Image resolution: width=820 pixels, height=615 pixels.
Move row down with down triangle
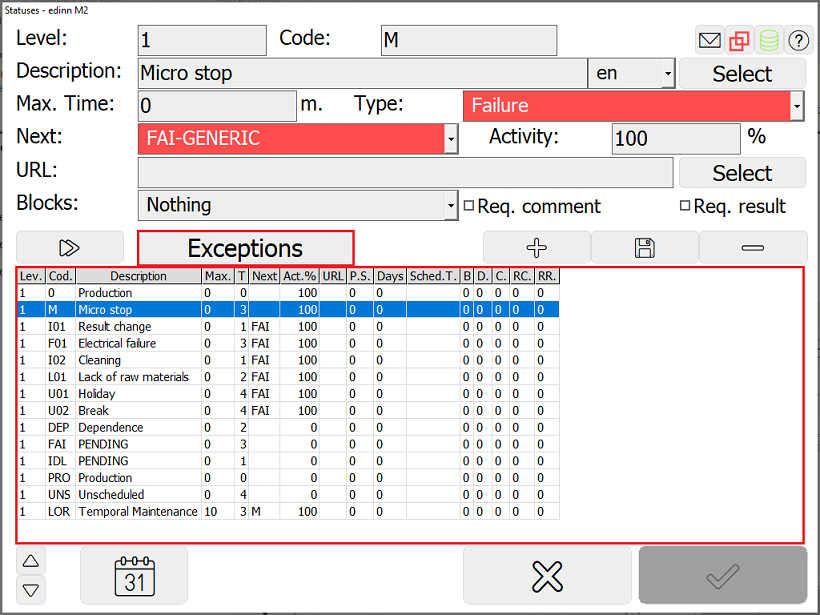31,590
